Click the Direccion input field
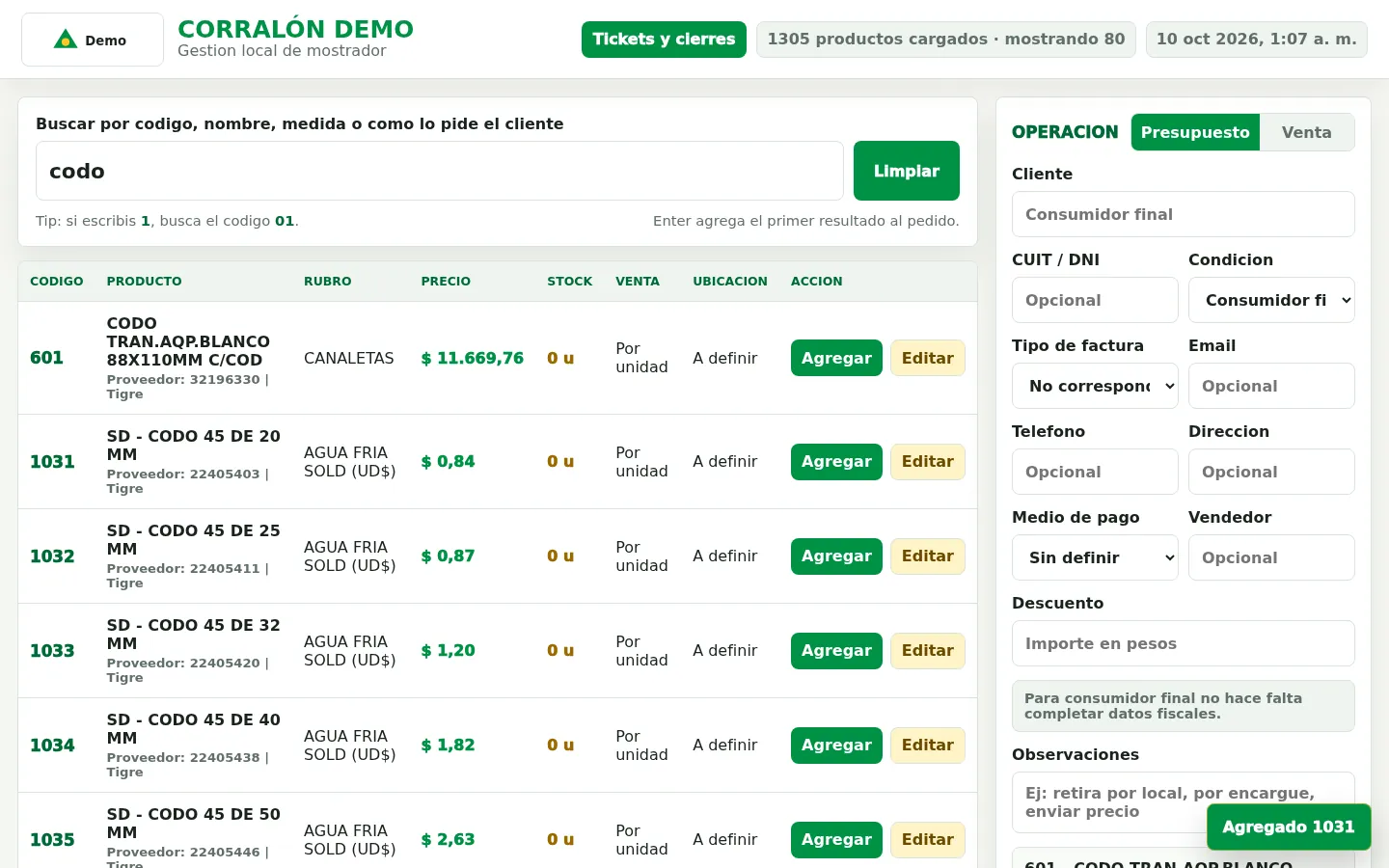1389x868 pixels. [1271, 472]
